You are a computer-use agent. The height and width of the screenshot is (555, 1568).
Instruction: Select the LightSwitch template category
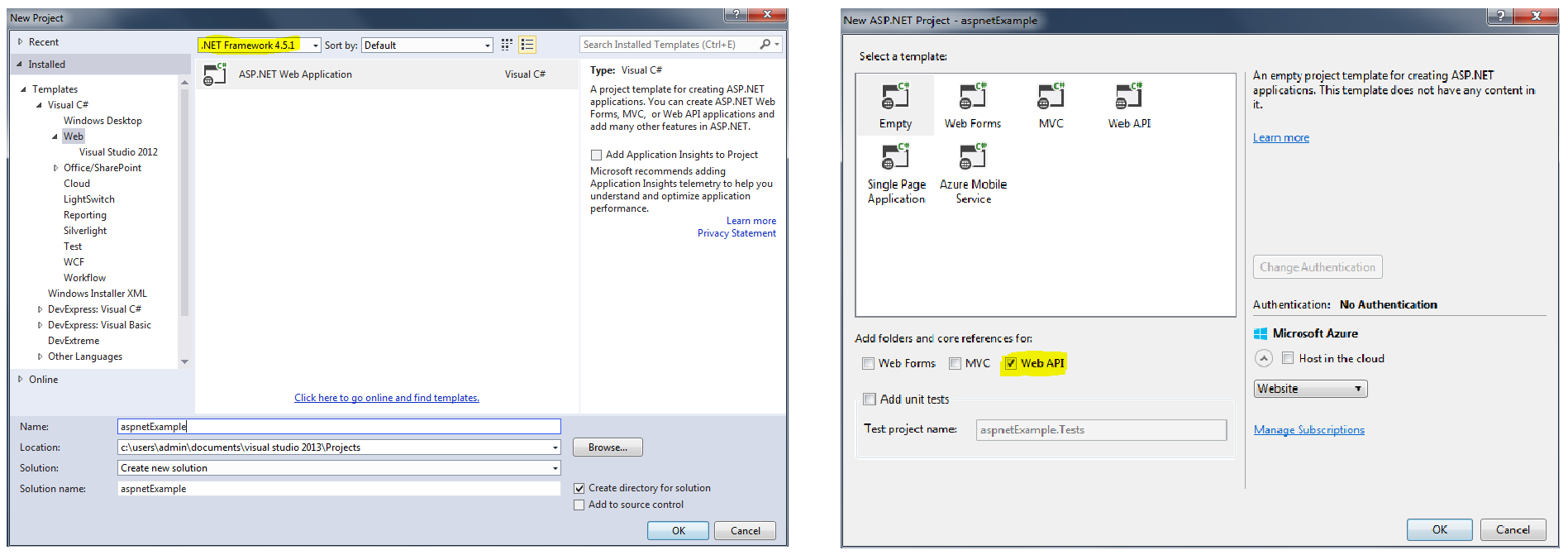(89, 199)
